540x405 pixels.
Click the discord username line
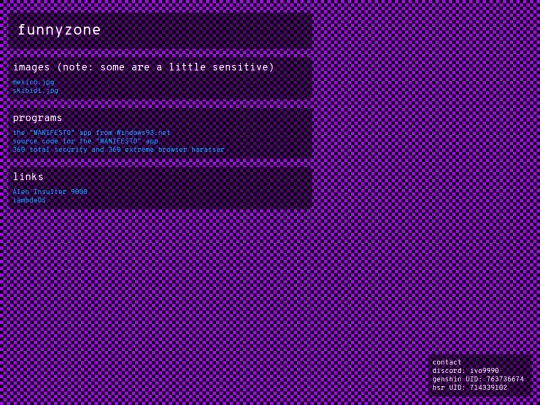coord(465,371)
